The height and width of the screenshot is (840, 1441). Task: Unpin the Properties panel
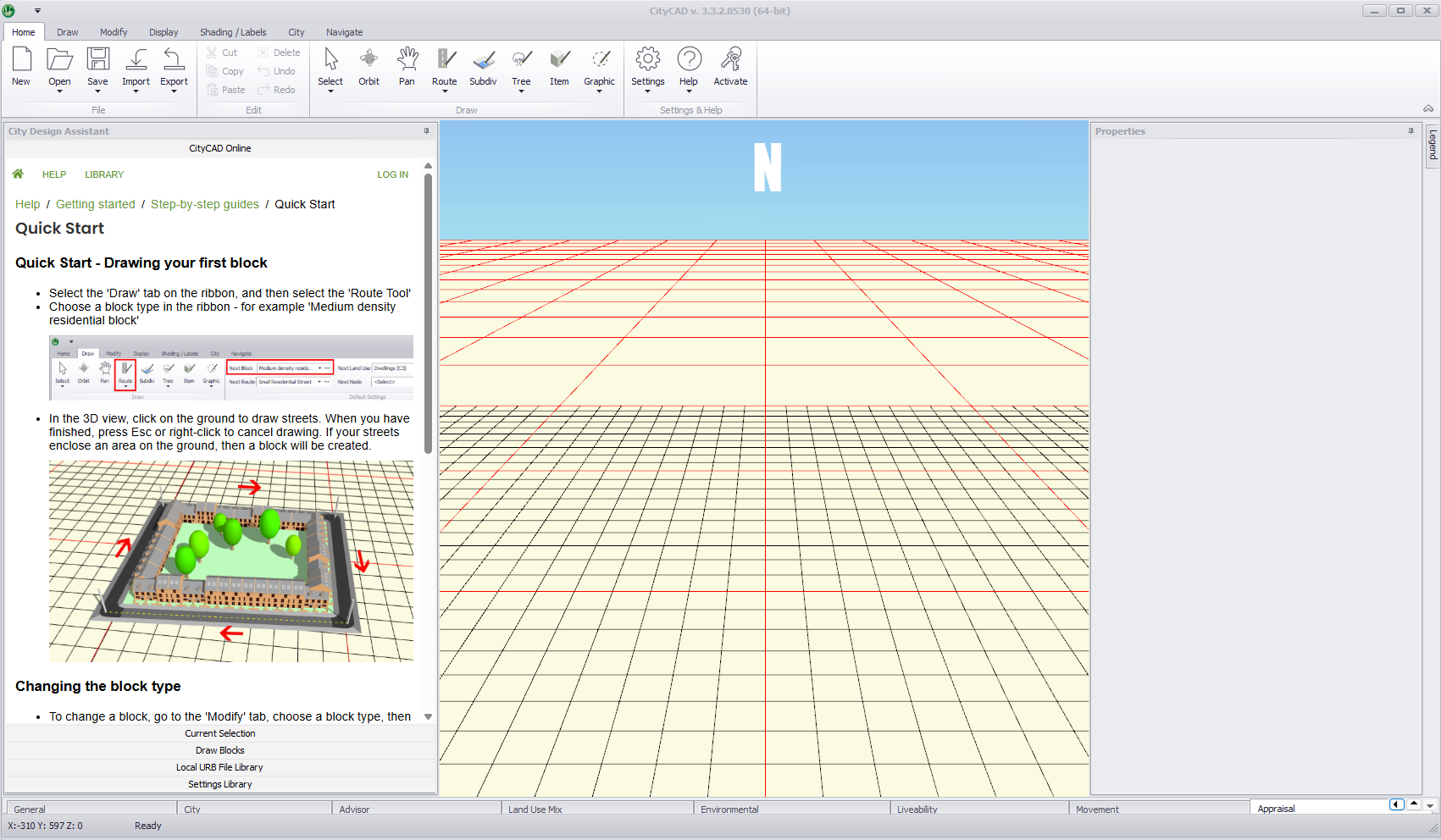[1410, 130]
